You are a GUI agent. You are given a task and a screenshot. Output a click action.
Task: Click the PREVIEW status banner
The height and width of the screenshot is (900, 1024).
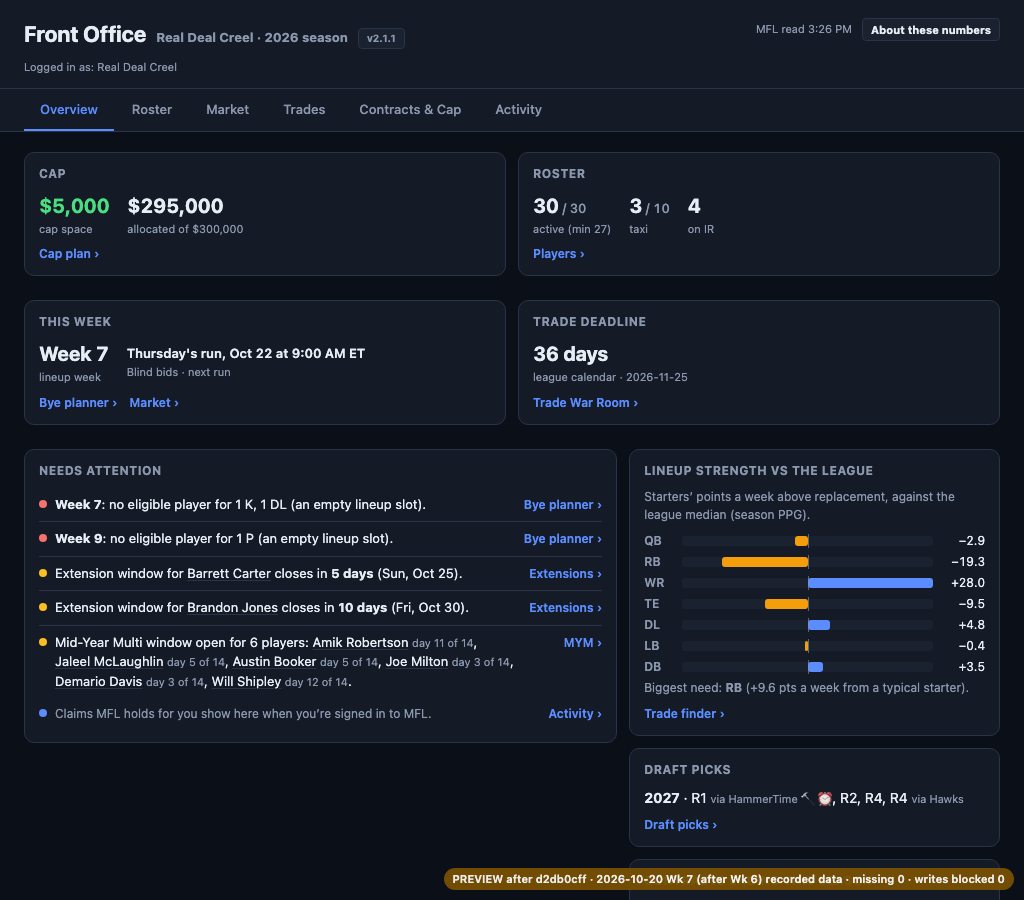pyautogui.click(x=728, y=879)
